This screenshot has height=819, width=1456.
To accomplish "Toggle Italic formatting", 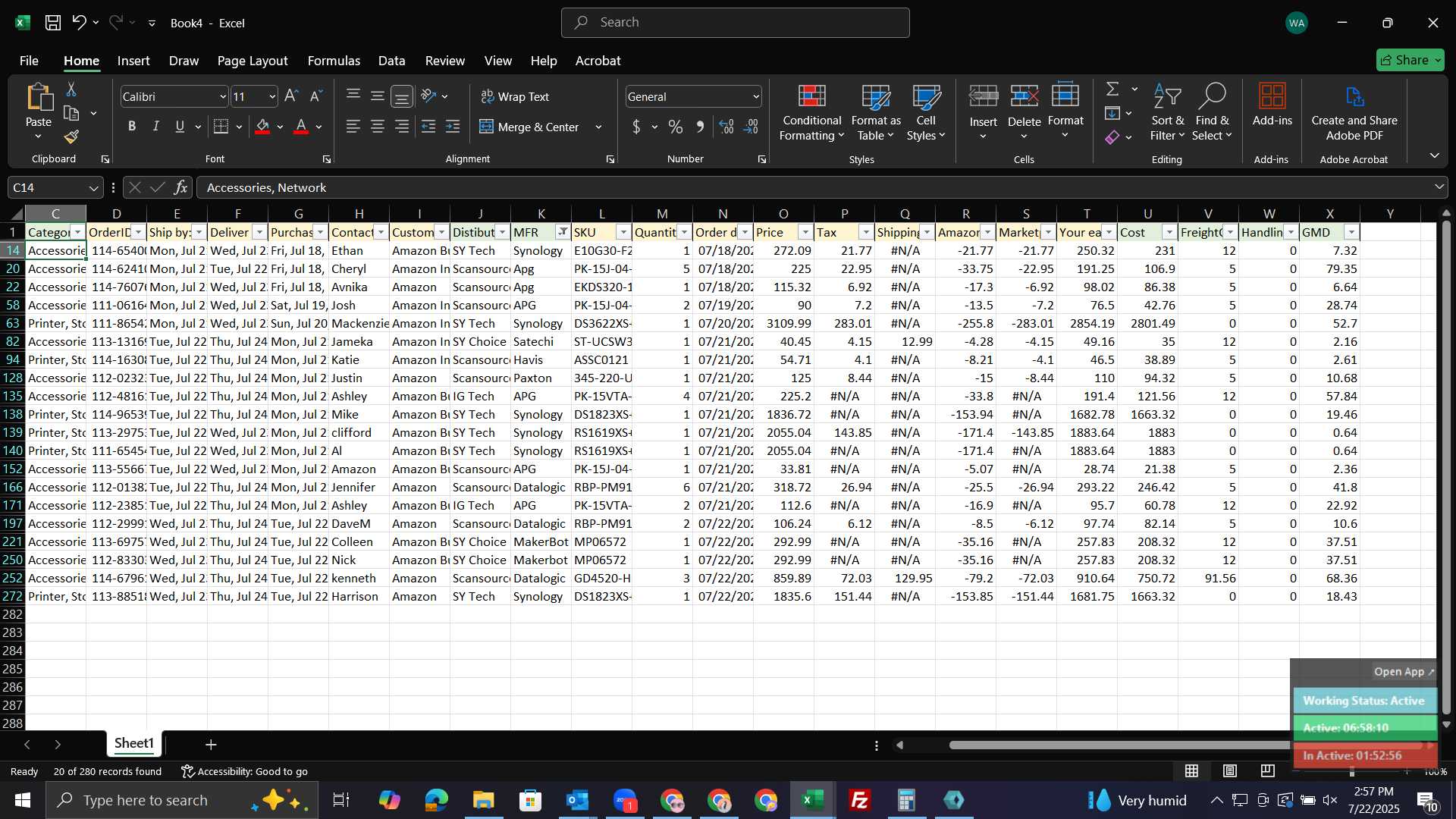I will pyautogui.click(x=156, y=127).
